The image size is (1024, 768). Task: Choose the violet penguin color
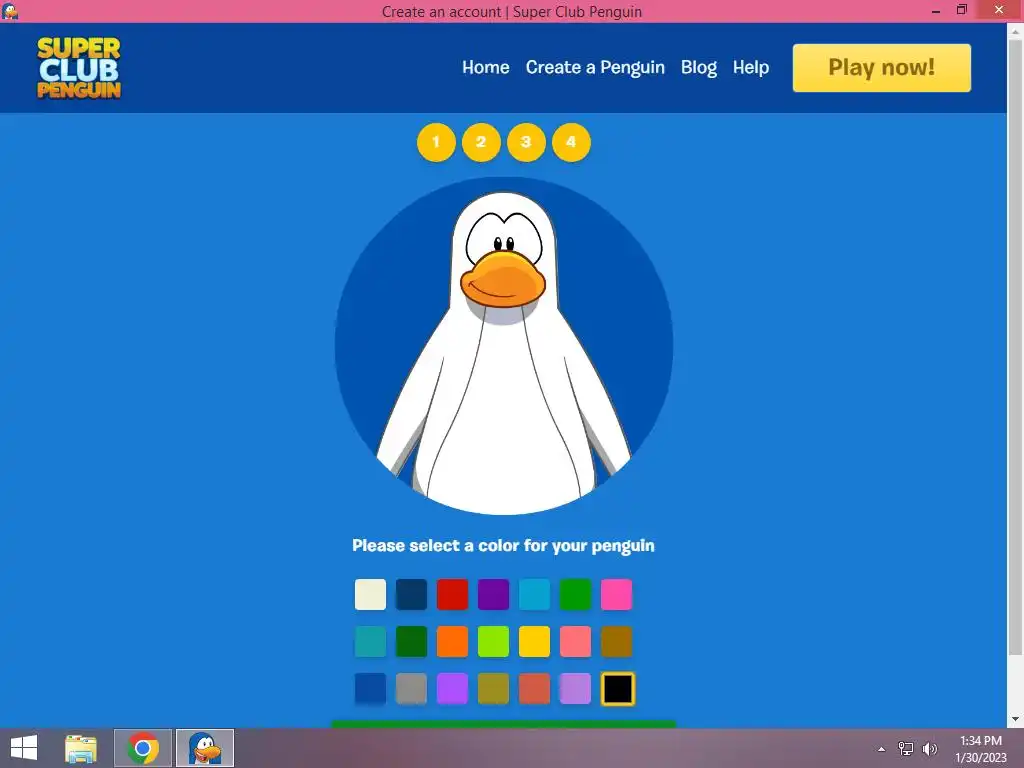coord(453,689)
